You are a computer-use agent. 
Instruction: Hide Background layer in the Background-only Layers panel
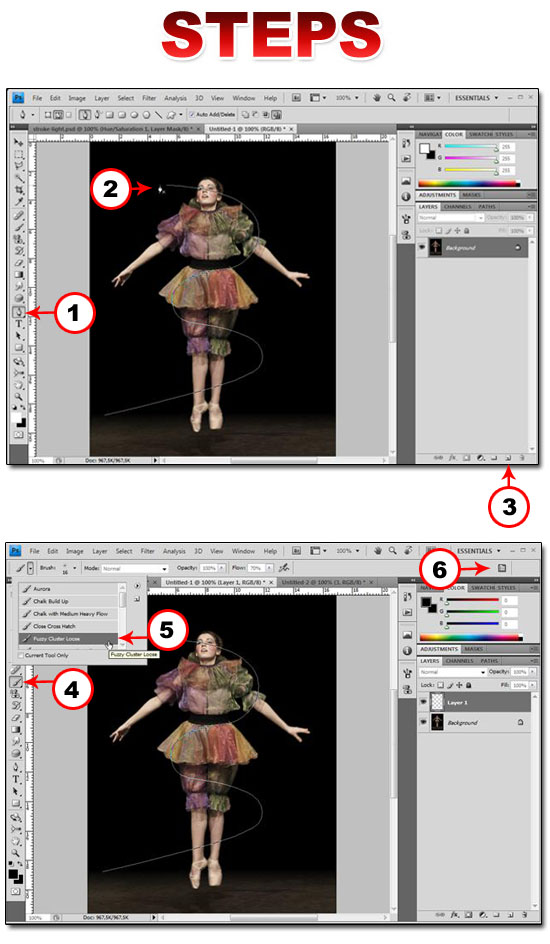pos(422,247)
